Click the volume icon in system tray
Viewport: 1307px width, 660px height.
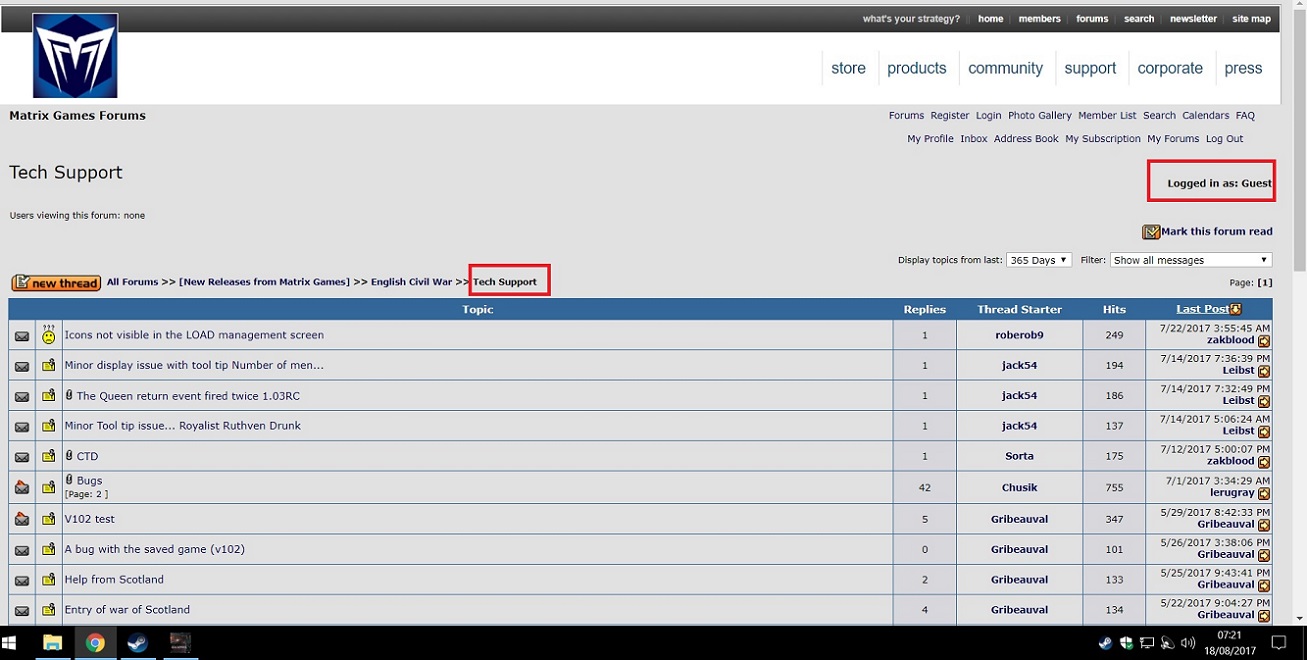click(1188, 643)
